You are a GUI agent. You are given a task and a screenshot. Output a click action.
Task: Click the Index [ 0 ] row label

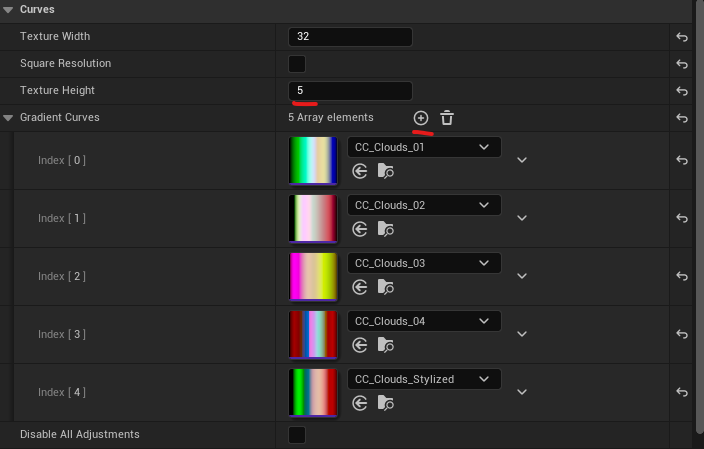click(x=62, y=160)
